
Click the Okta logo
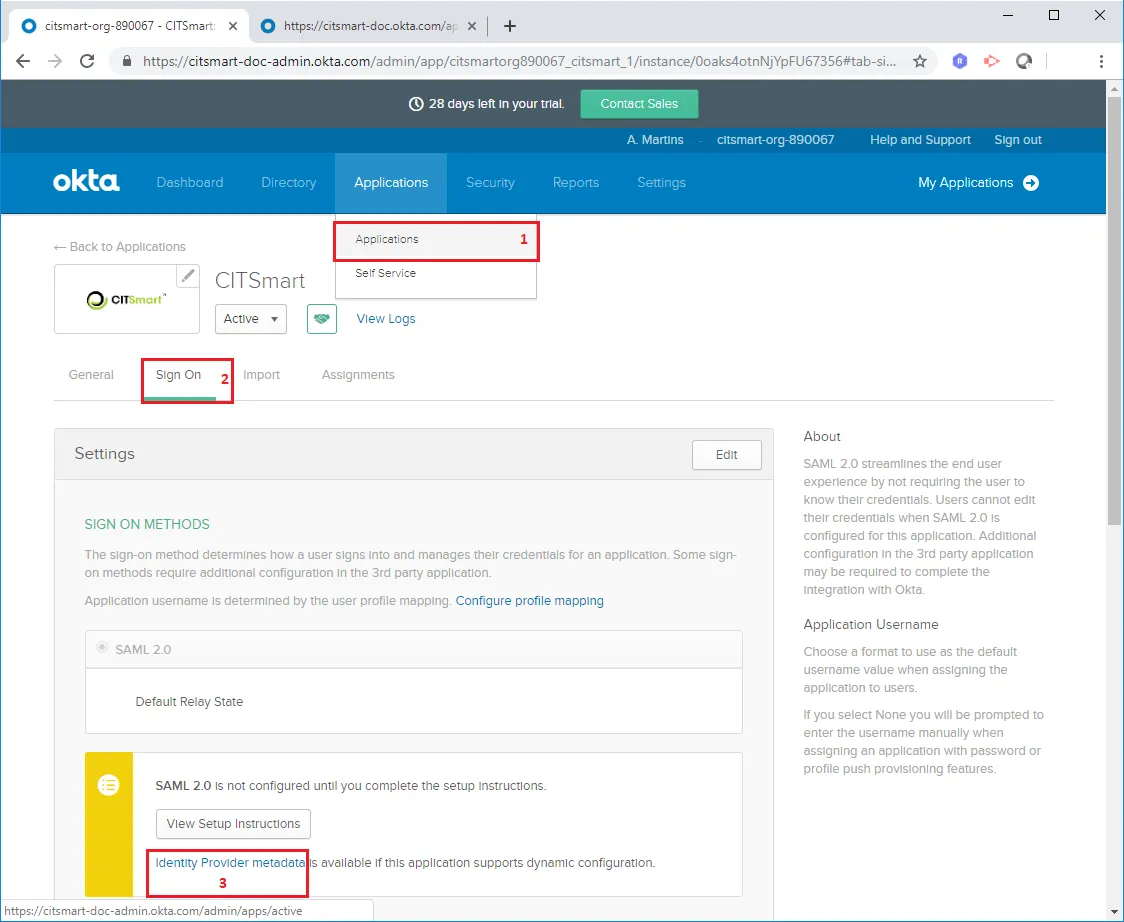[x=86, y=182]
